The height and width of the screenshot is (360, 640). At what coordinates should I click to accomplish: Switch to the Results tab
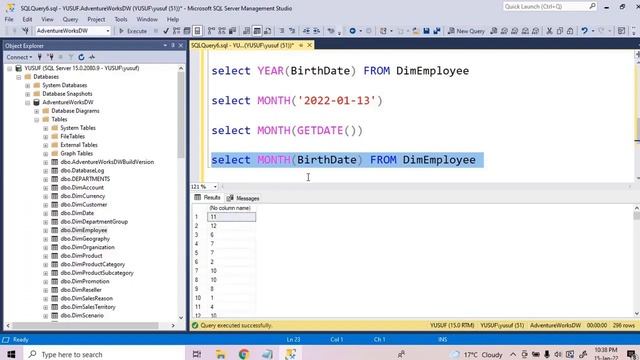pos(207,198)
